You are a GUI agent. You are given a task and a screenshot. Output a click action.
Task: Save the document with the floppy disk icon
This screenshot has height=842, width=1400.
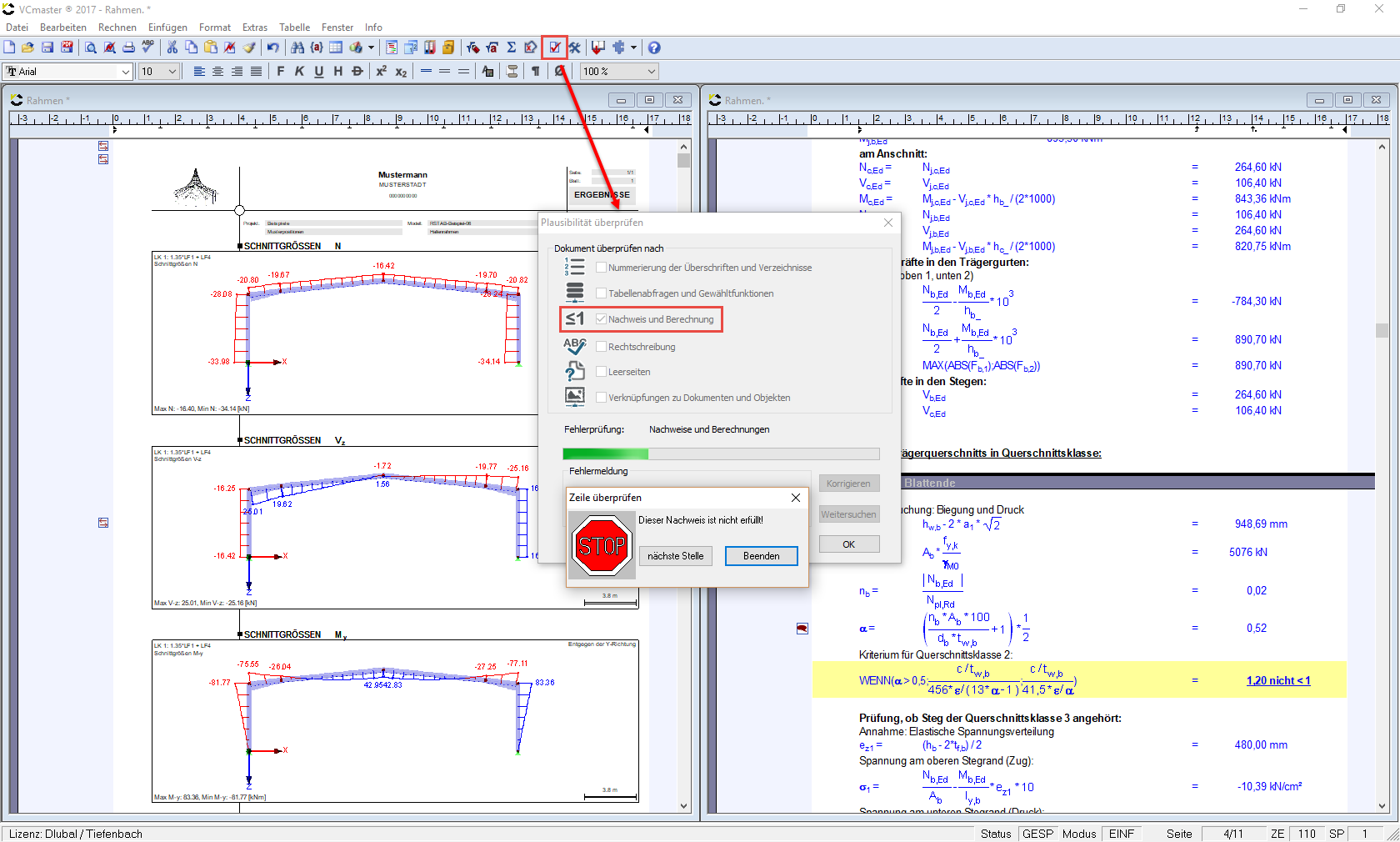pos(47,48)
